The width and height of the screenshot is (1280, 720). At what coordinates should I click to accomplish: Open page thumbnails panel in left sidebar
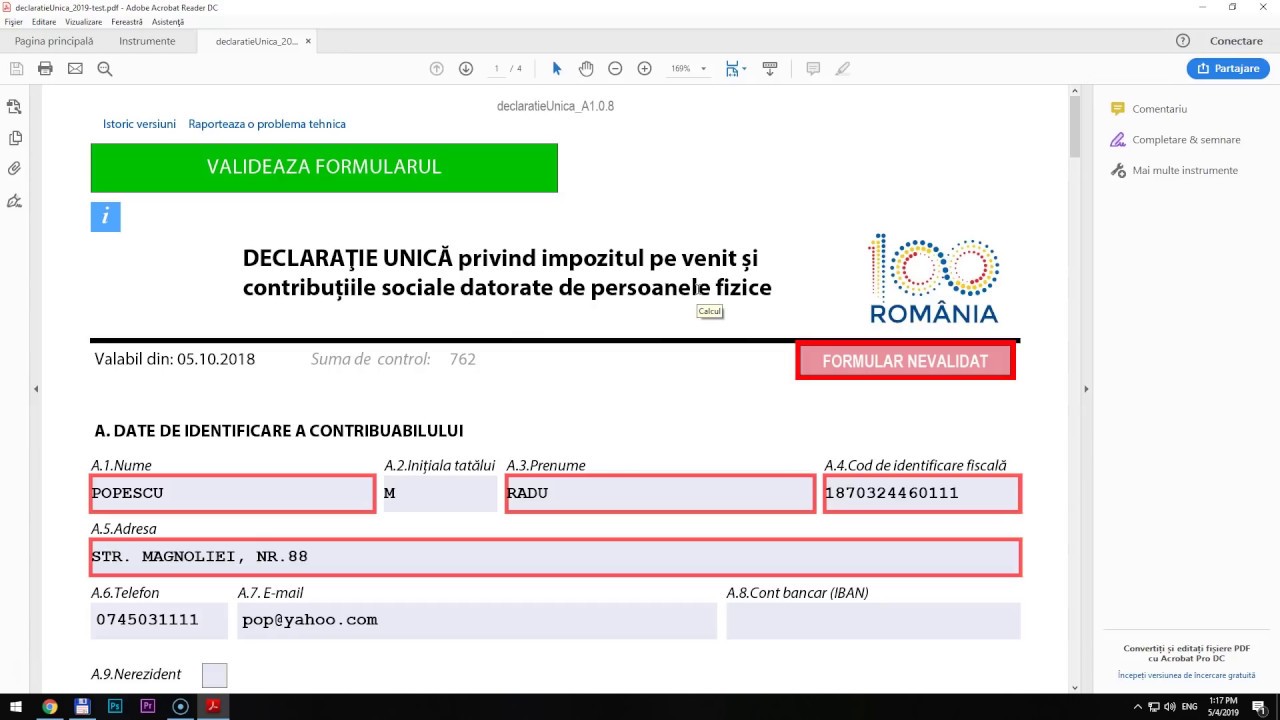pos(14,107)
